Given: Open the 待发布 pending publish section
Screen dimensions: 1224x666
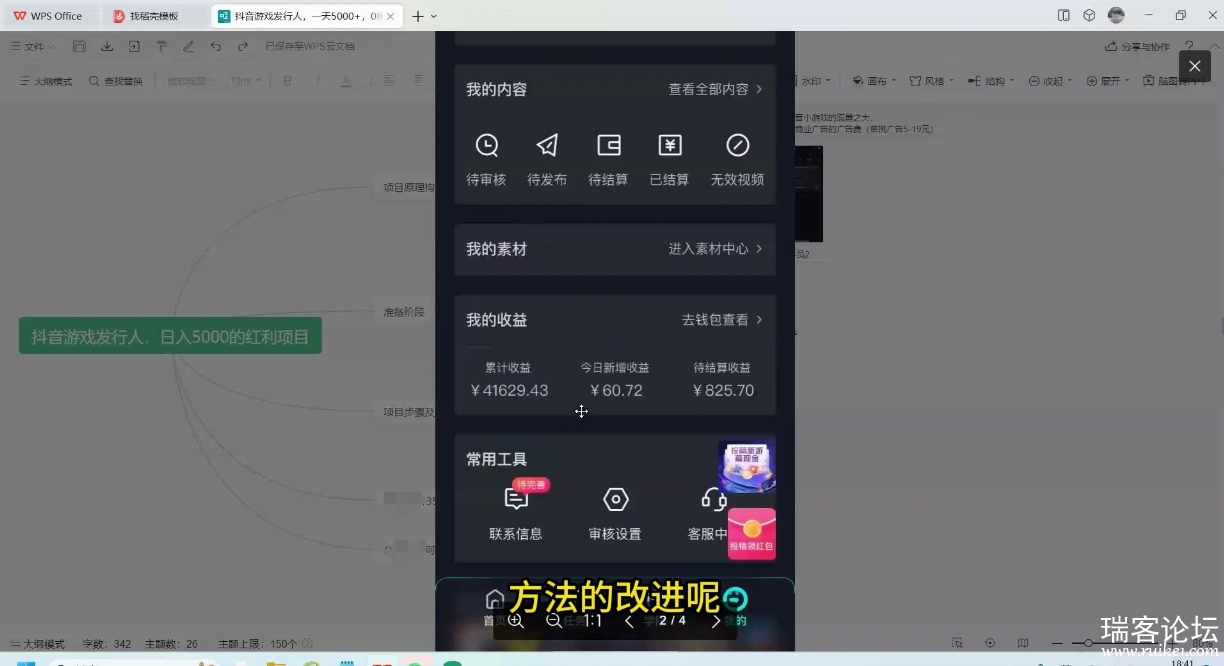Looking at the screenshot, I should click(x=547, y=160).
